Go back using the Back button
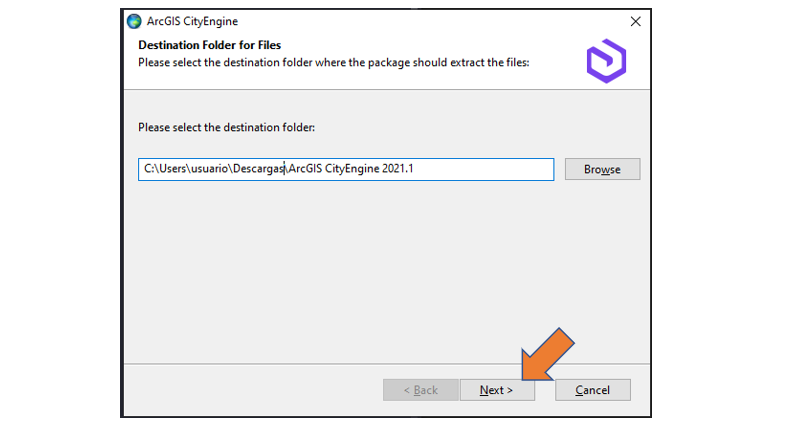 pyautogui.click(x=420, y=390)
